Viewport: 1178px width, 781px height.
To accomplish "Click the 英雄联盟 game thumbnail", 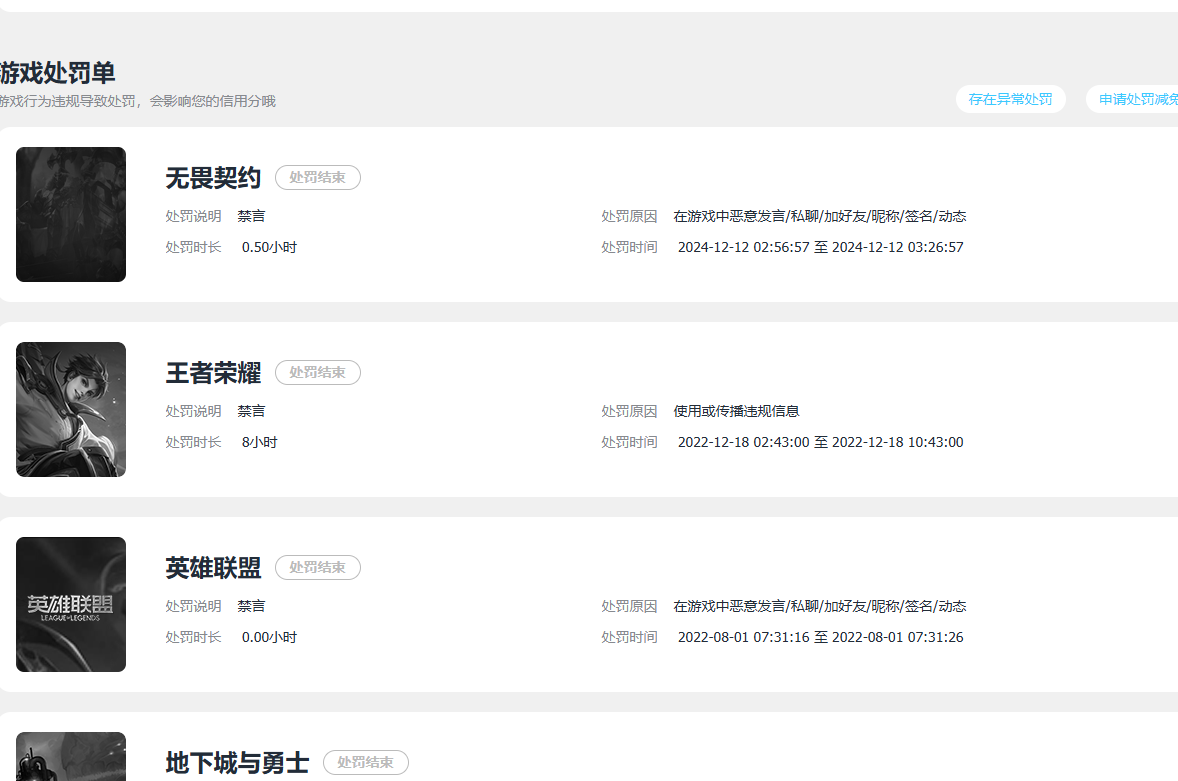I will [x=70, y=604].
